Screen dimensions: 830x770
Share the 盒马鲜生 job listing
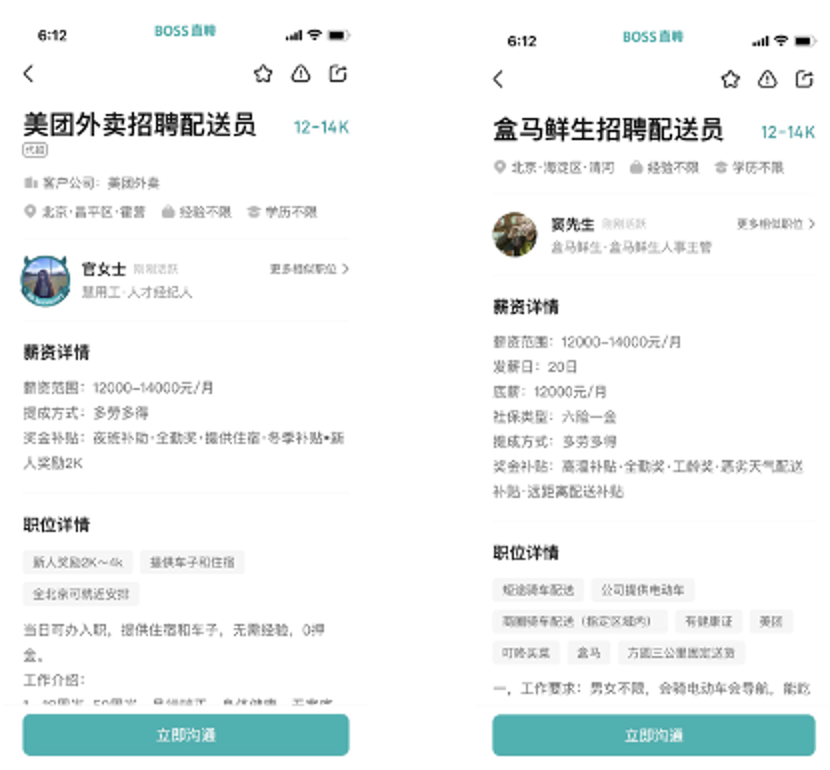pos(805,75)
